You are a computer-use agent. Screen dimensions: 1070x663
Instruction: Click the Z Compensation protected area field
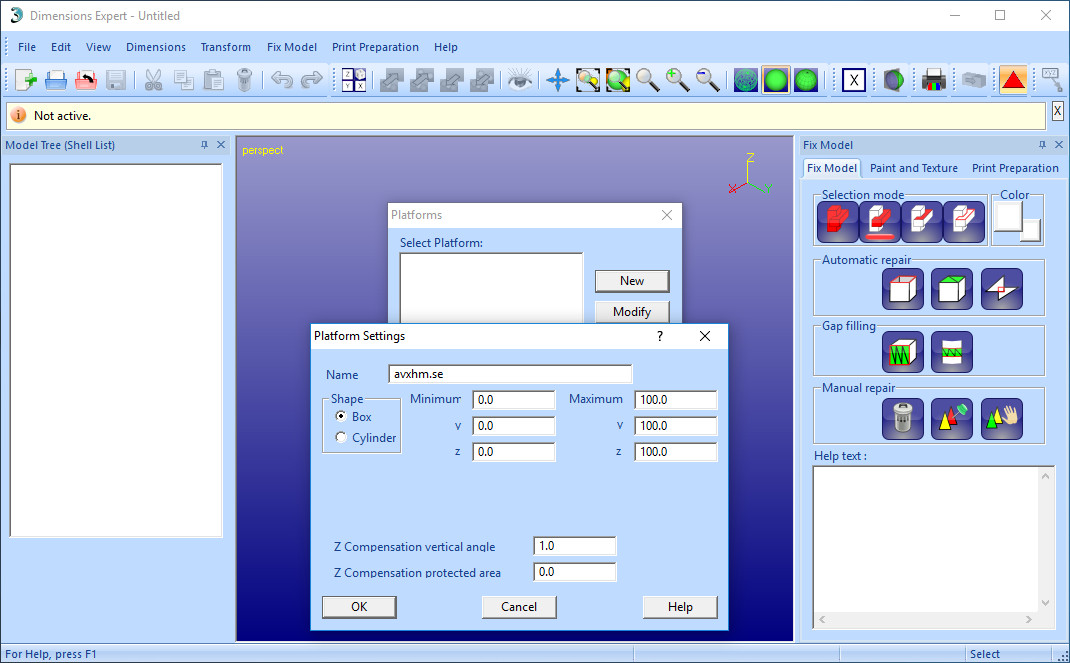click(x=575, y=572)
